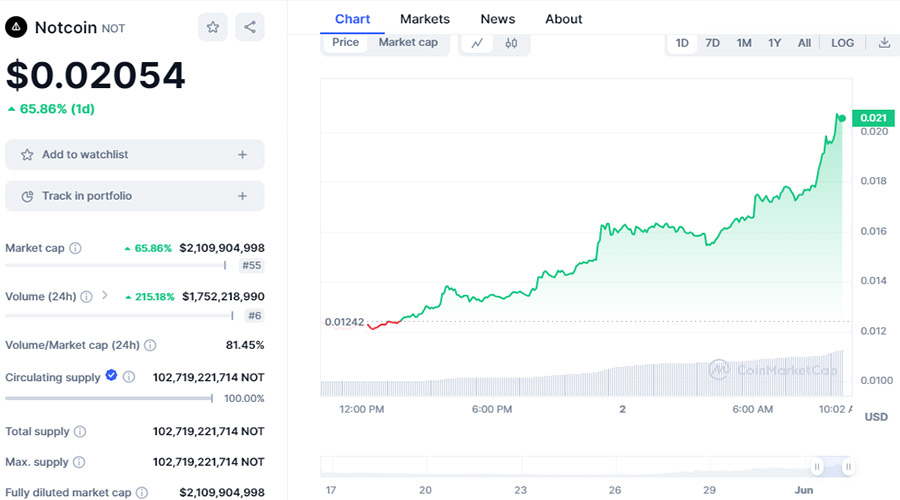The width and height of the screenshot is (900, 500).
Task: Click the Circulating supply verified badge
Action: click(112, 377)
